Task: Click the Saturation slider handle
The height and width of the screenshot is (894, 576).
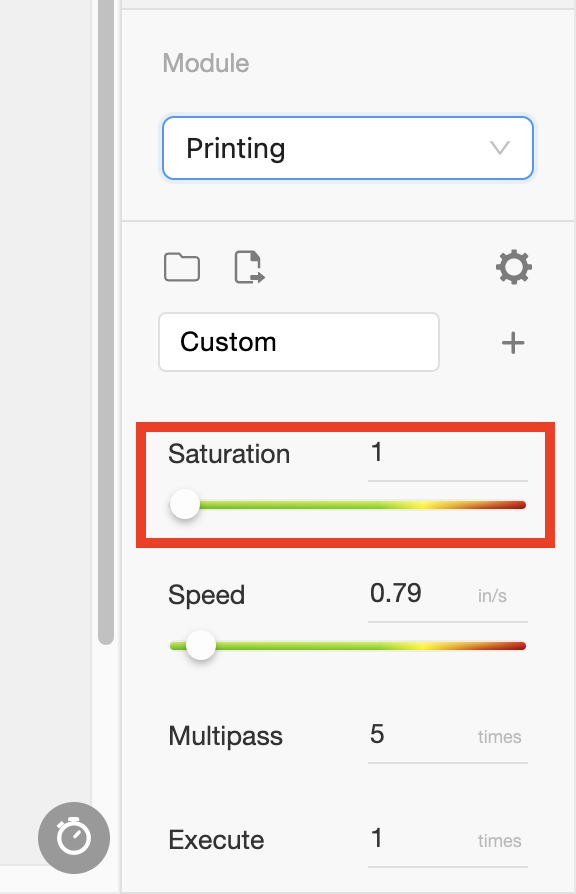Action: point(185,505)
